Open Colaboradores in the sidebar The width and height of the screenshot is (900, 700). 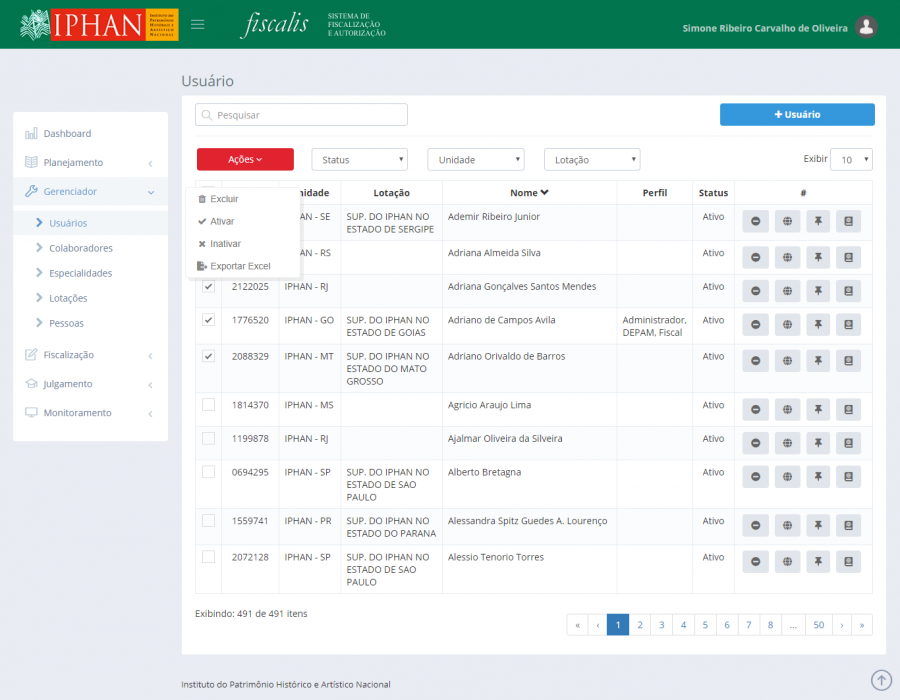point(80,248)
